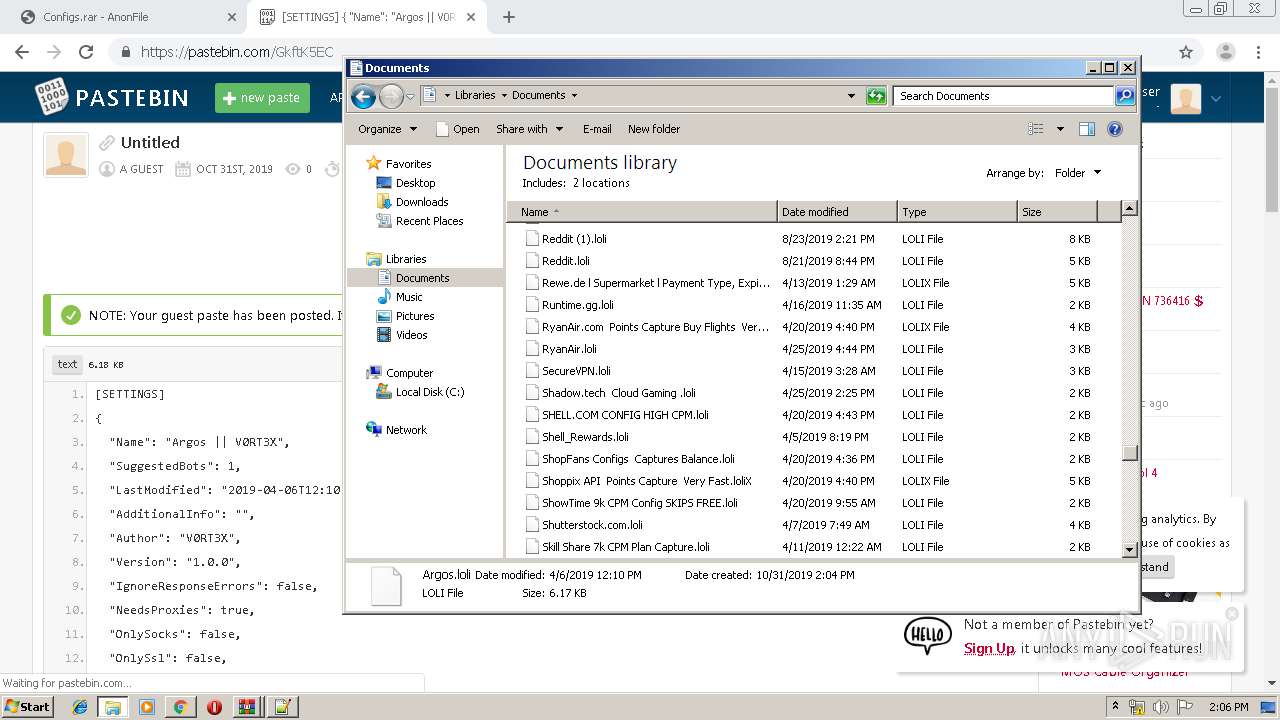Screen dimensions: 1280x720
Task: Click the forward navigation arrow in Explorer
Action: click(391, 96)
